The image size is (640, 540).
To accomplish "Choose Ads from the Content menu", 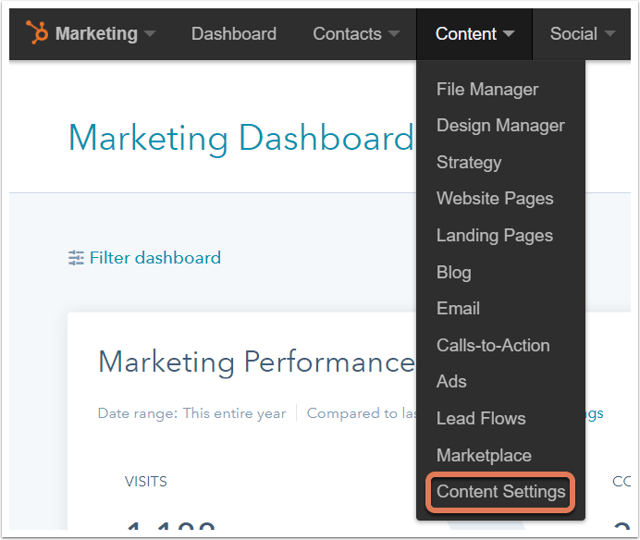I will (451, 382).
